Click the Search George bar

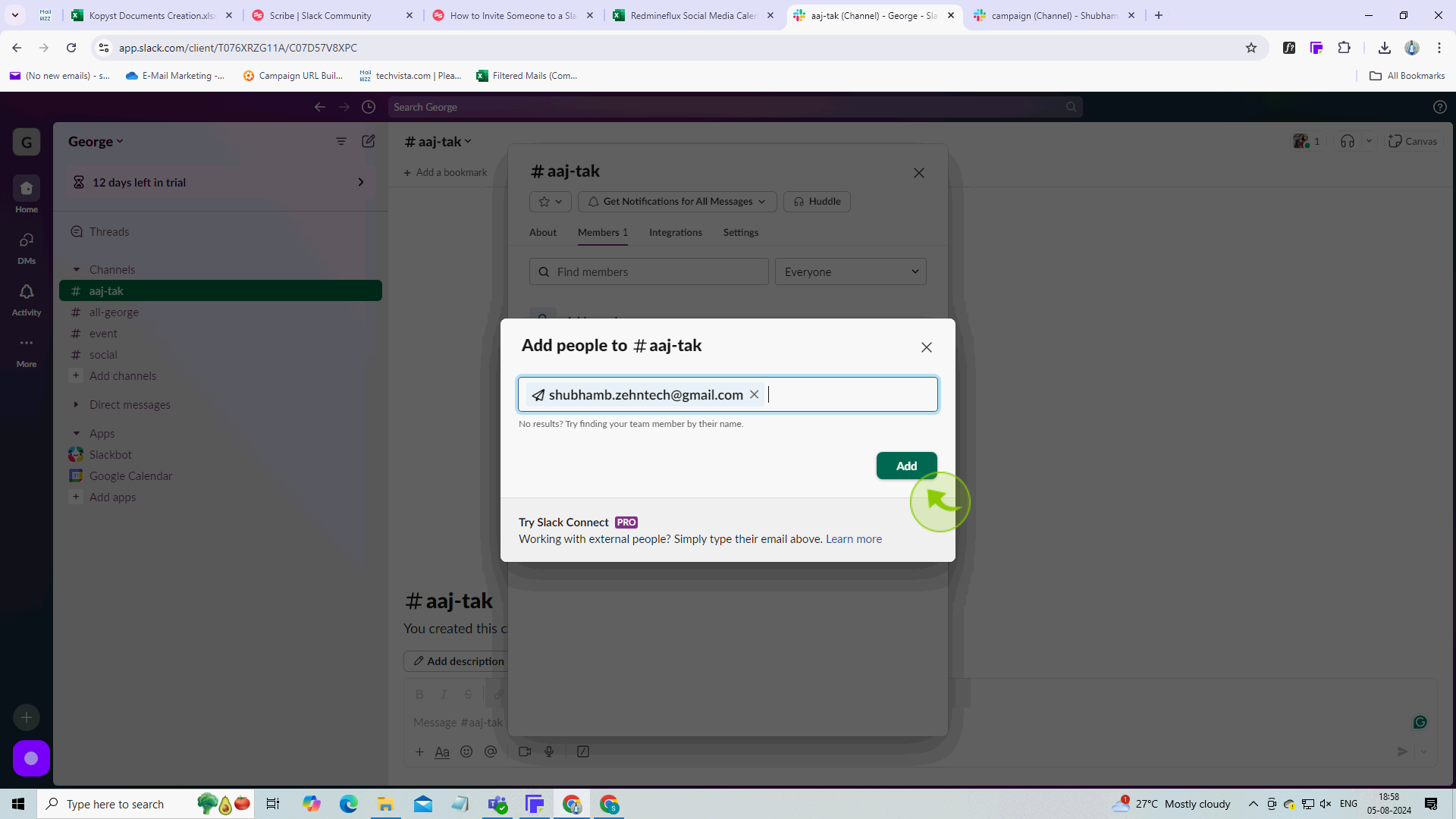tap(735, 107)
